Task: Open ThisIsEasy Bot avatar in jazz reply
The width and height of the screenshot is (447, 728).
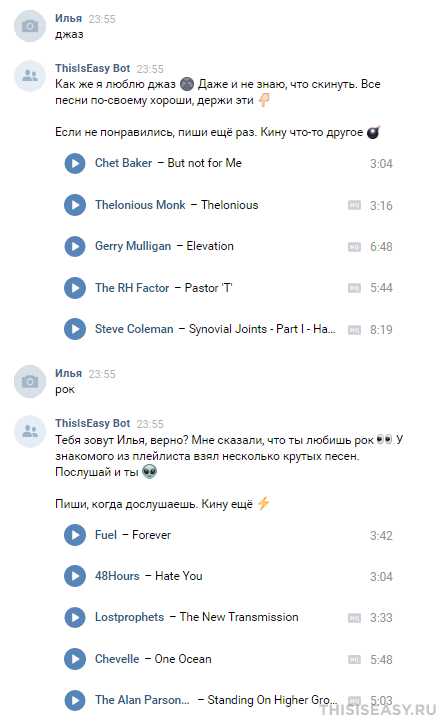Action: coord(30,76)
